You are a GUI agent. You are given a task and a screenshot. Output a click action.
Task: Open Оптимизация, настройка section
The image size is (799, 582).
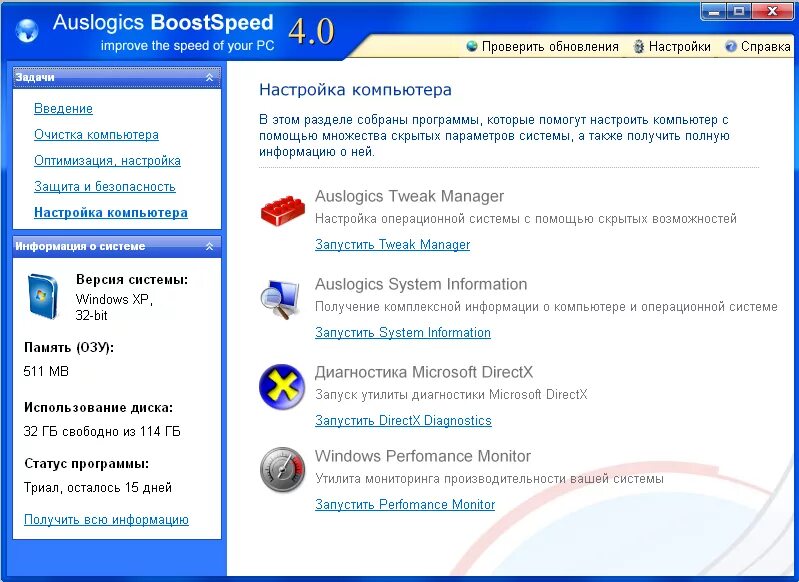click(108, 161)
